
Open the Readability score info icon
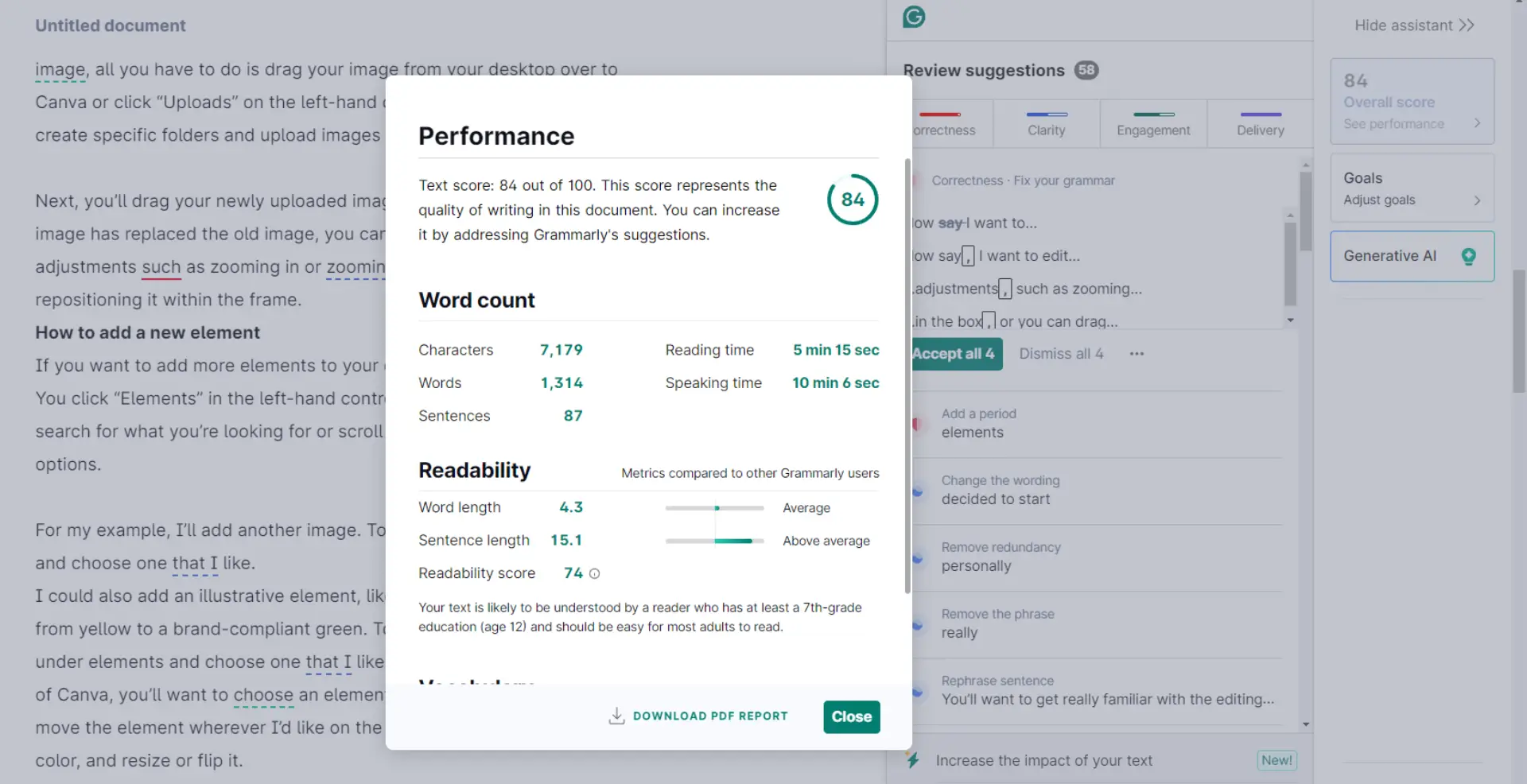594,573
